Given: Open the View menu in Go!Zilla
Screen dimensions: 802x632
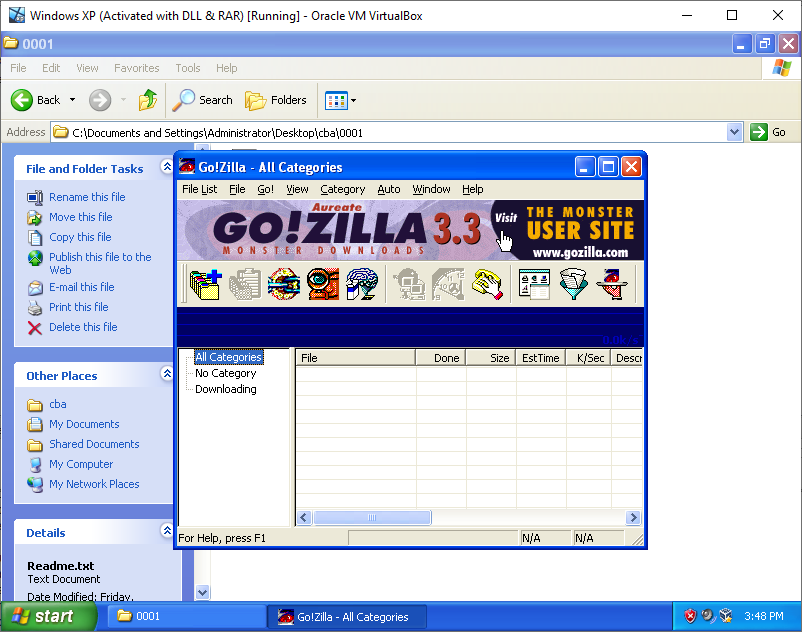Looking at the screenshot, I should click(x=297, y=189).
